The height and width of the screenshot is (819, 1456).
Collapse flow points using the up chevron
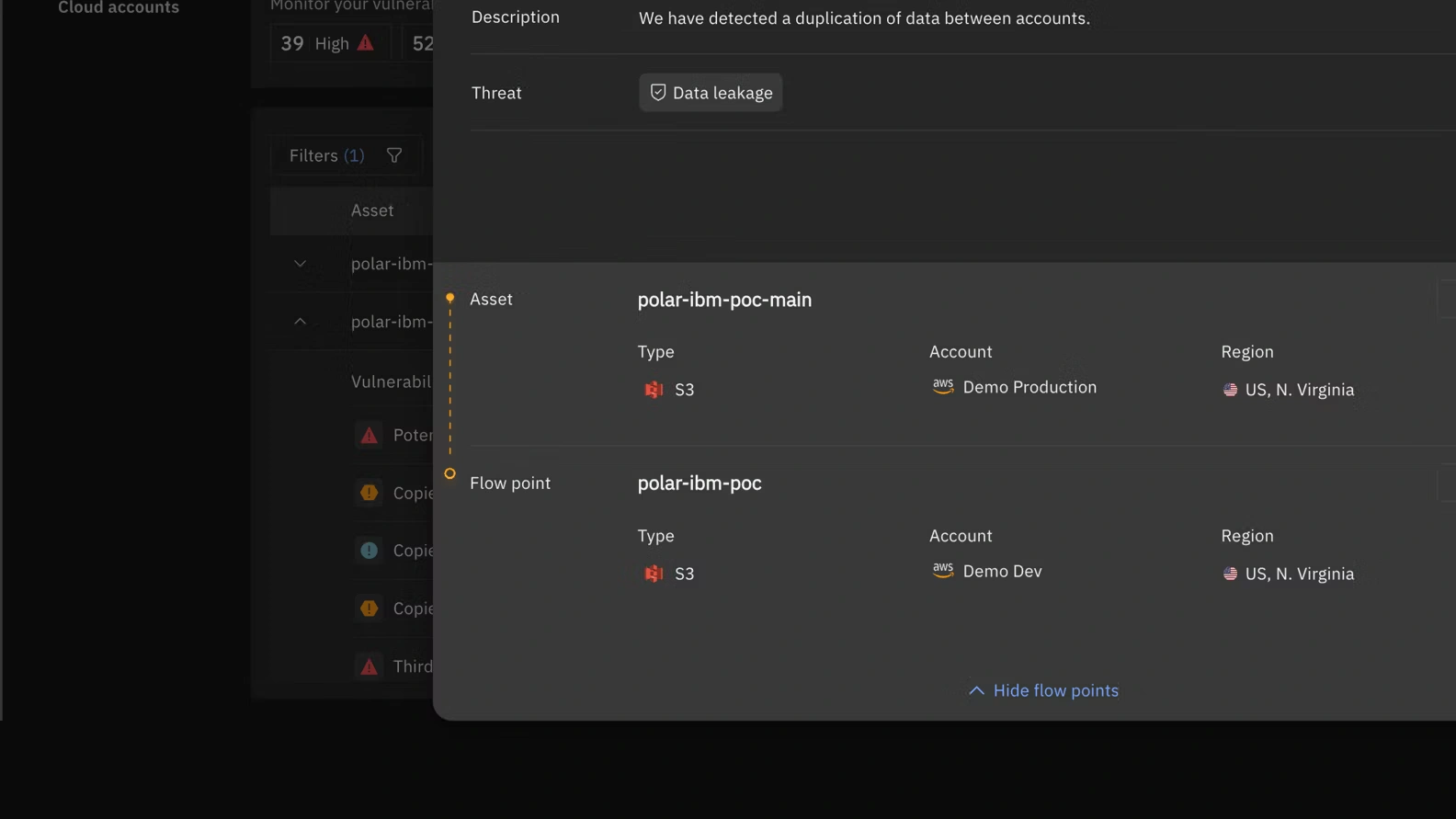[x=976, y=690]
